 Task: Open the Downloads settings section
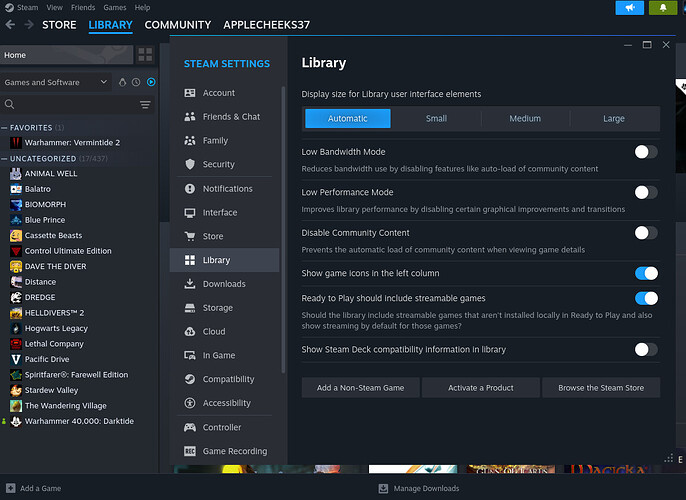(223, 284)
